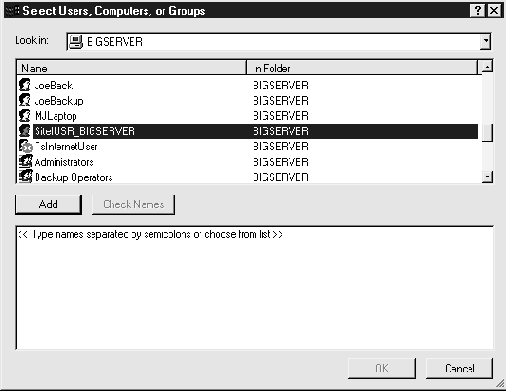Select the MJLaptop name entry
The image size is (506, 391).
click(x=56, y=116)
